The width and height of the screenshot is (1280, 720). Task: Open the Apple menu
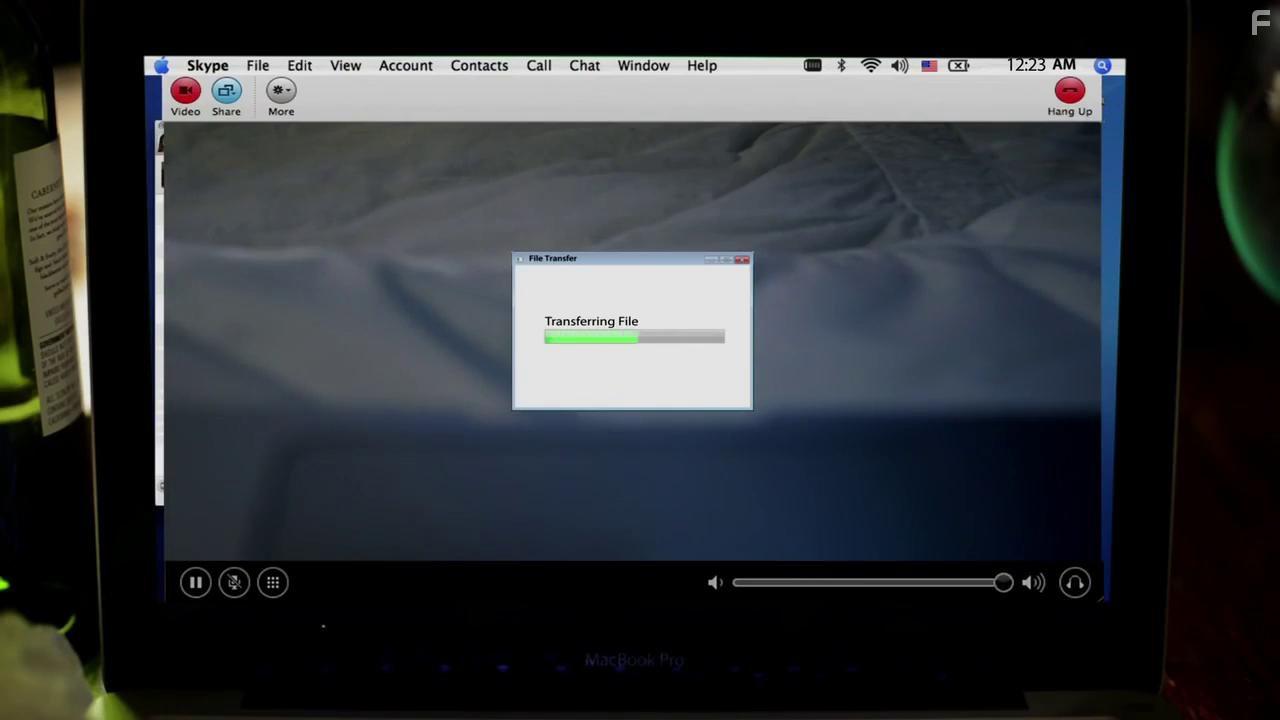[162, 66]
